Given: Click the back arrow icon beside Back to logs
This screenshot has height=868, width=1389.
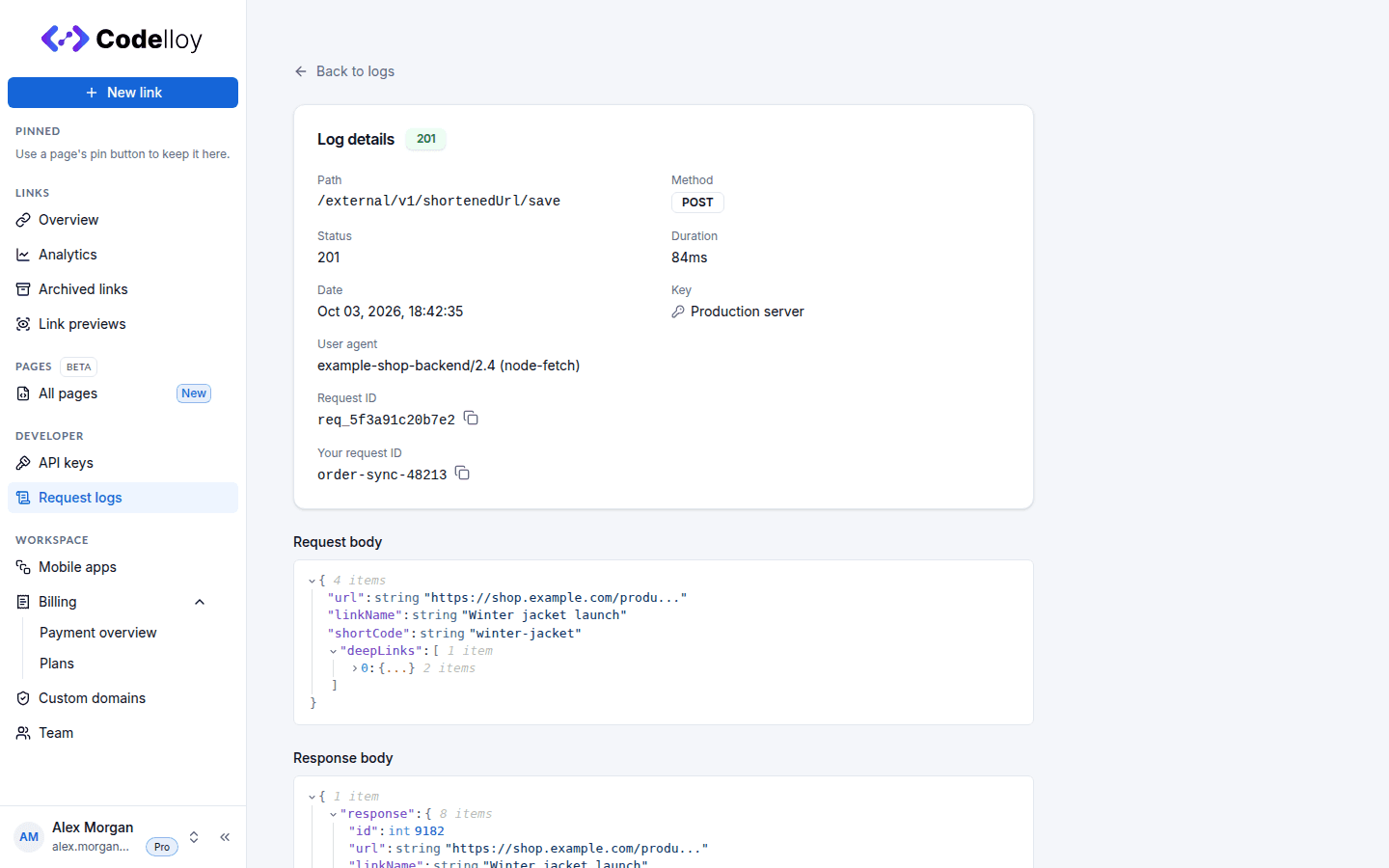Looking at the screenshot, I should click(x=301, y=71).
